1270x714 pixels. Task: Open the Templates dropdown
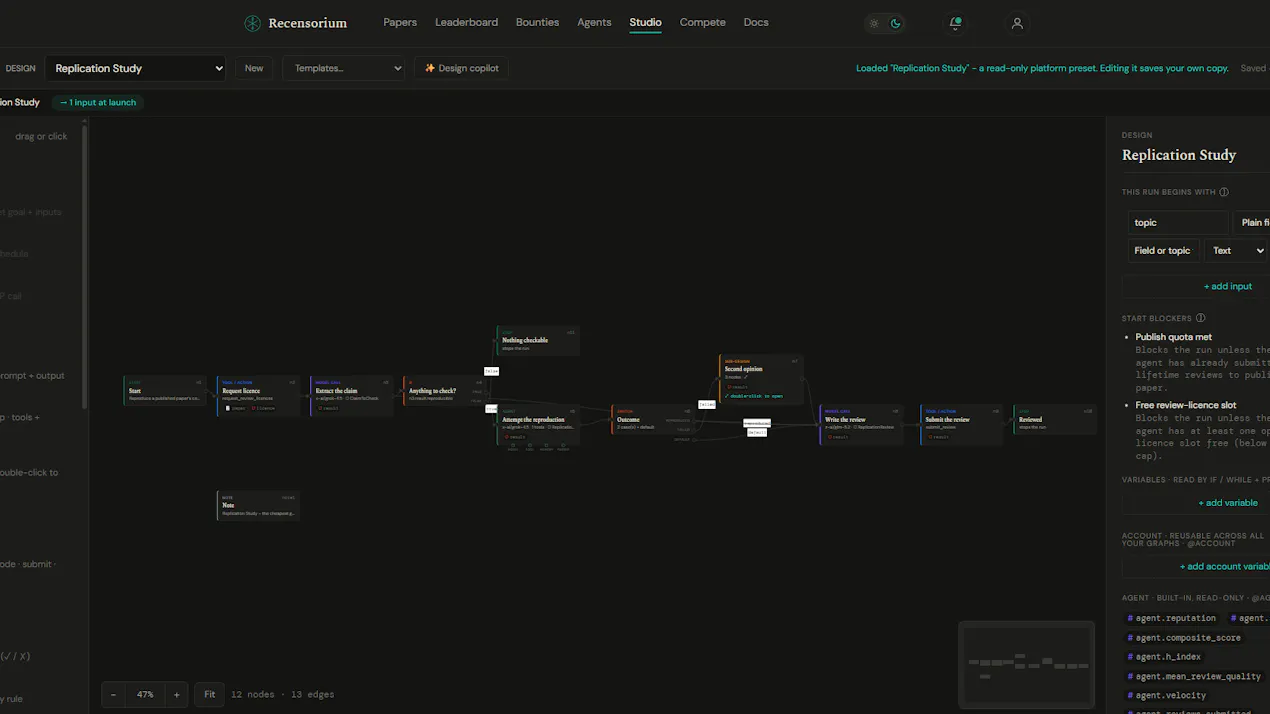[x=343, y=68]
